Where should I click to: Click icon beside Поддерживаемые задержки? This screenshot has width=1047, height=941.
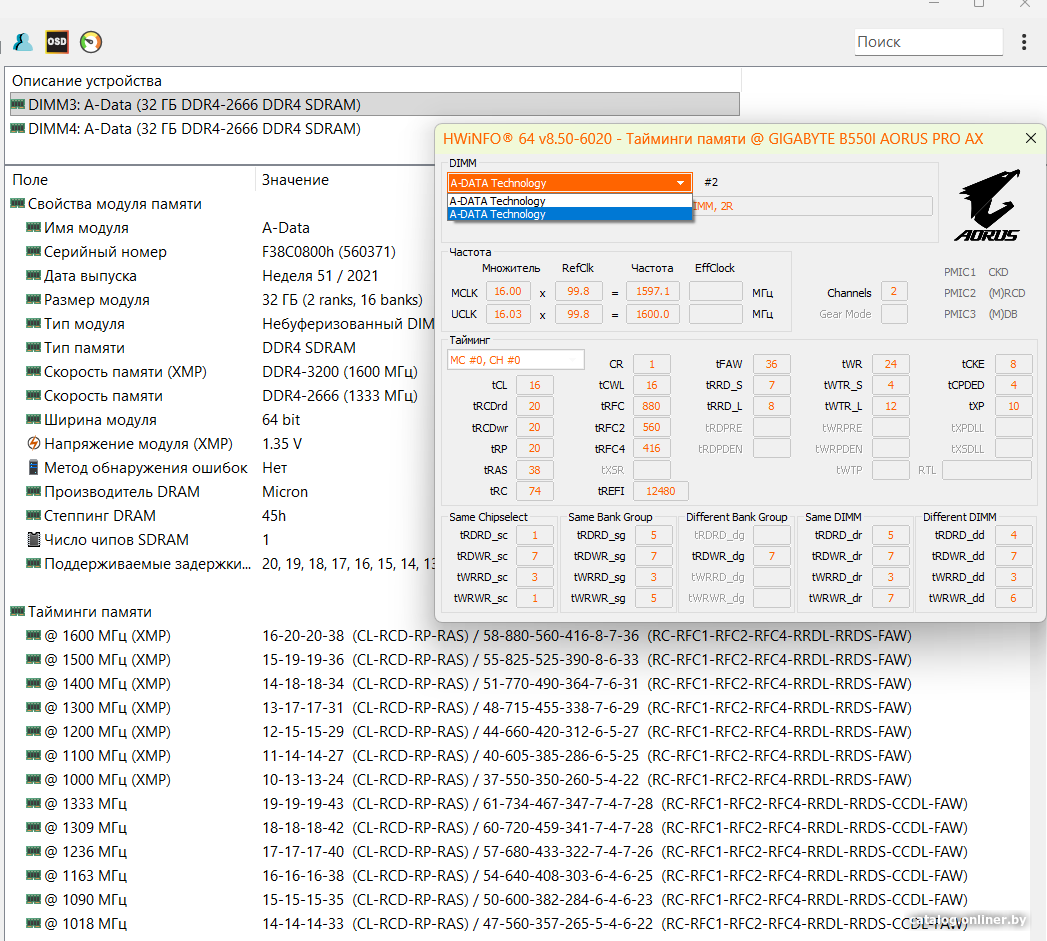point(33,563)
